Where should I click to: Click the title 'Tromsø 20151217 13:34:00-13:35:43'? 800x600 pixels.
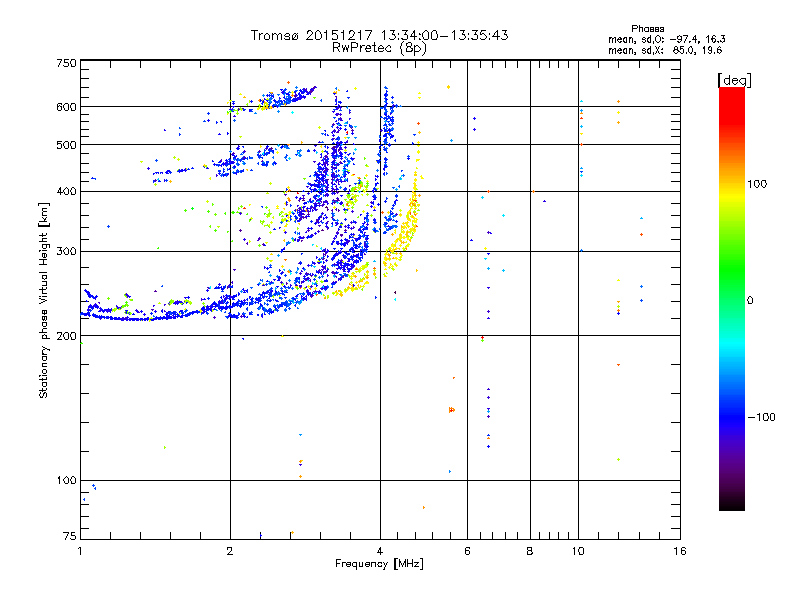379,35
